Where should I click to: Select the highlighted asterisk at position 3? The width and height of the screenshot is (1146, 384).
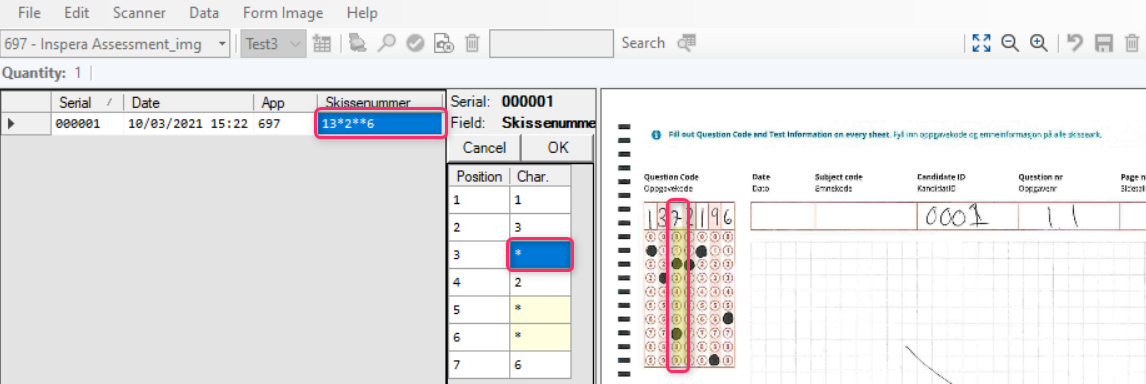540,255
